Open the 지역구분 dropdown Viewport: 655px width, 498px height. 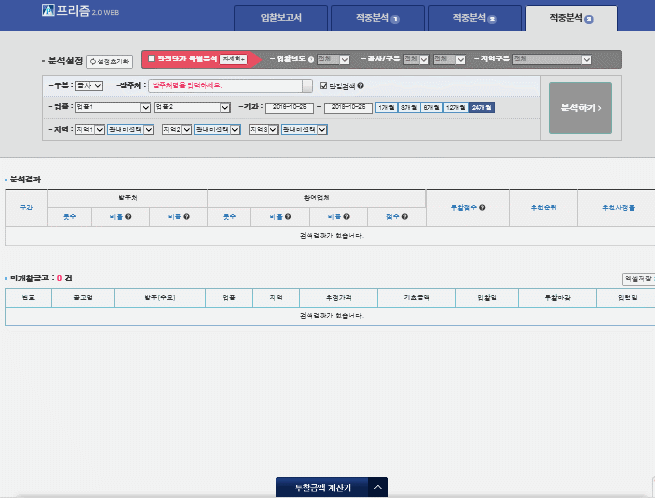tap(552, 59)
